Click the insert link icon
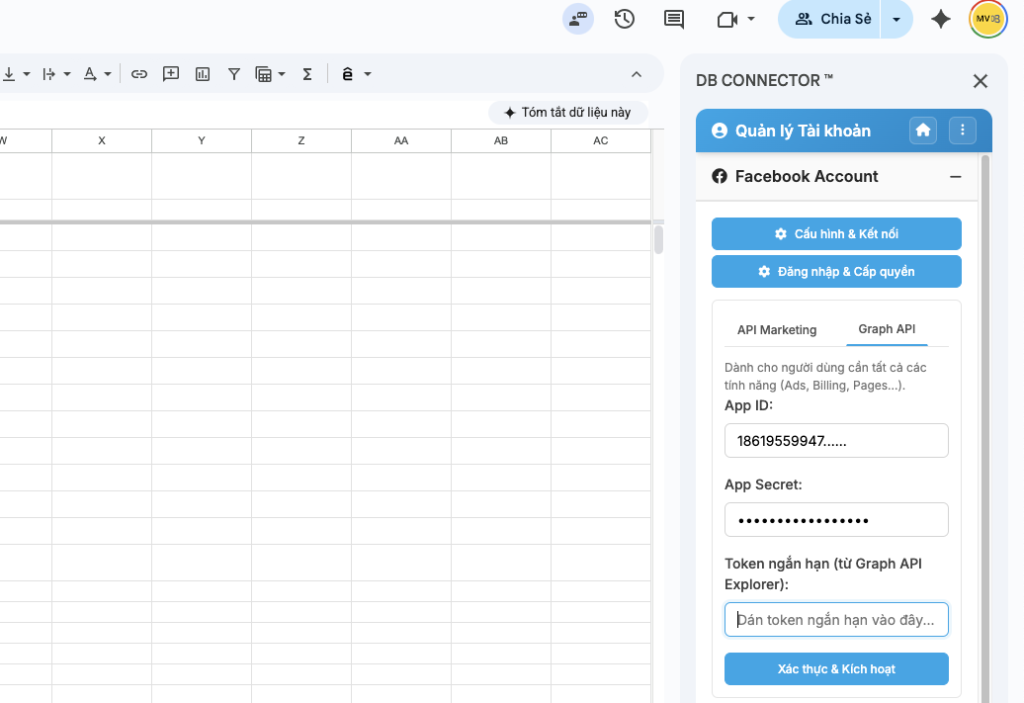 coord(140,74)
